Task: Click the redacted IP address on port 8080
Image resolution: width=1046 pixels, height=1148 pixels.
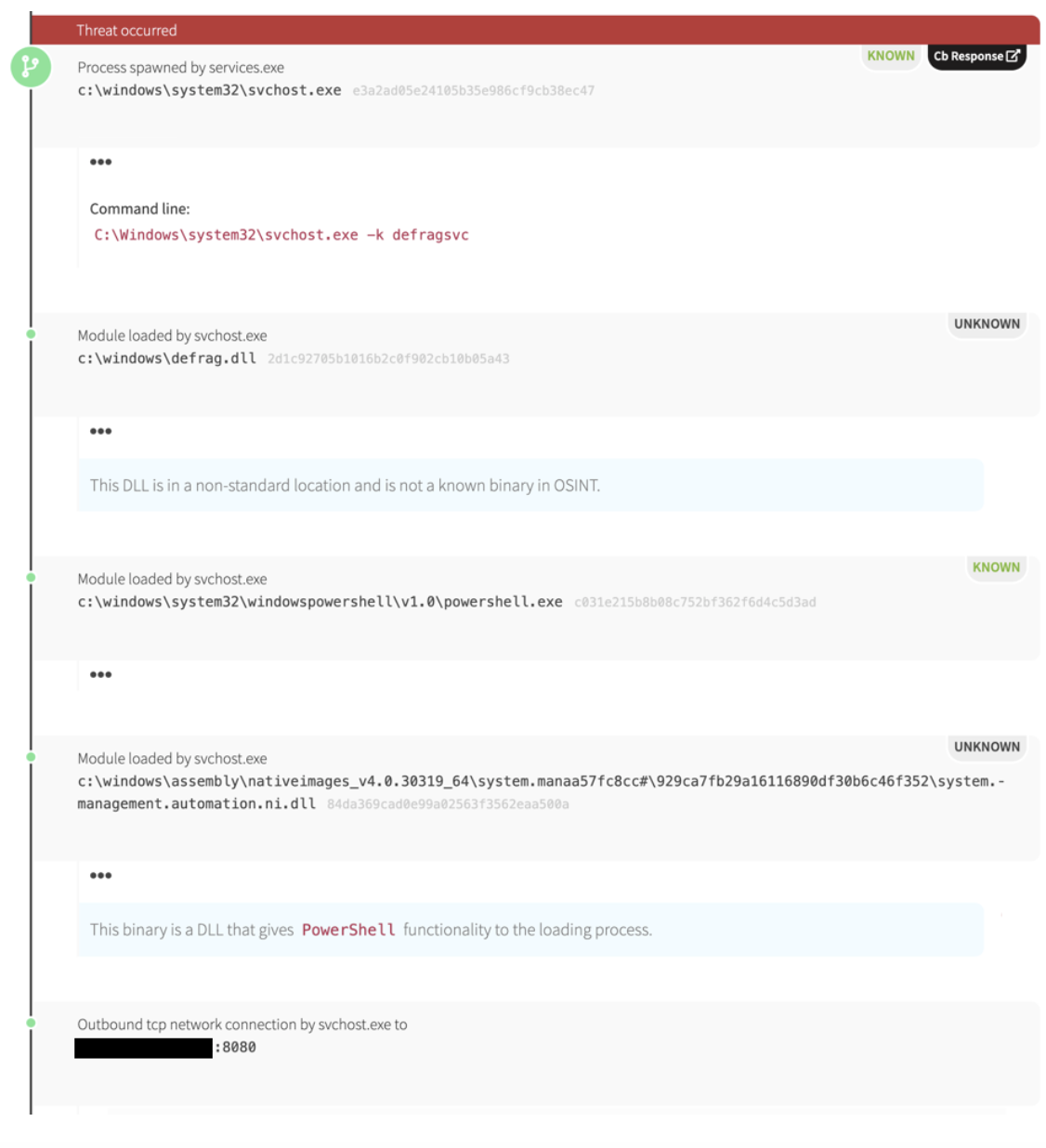Action: pos(143,1048)
